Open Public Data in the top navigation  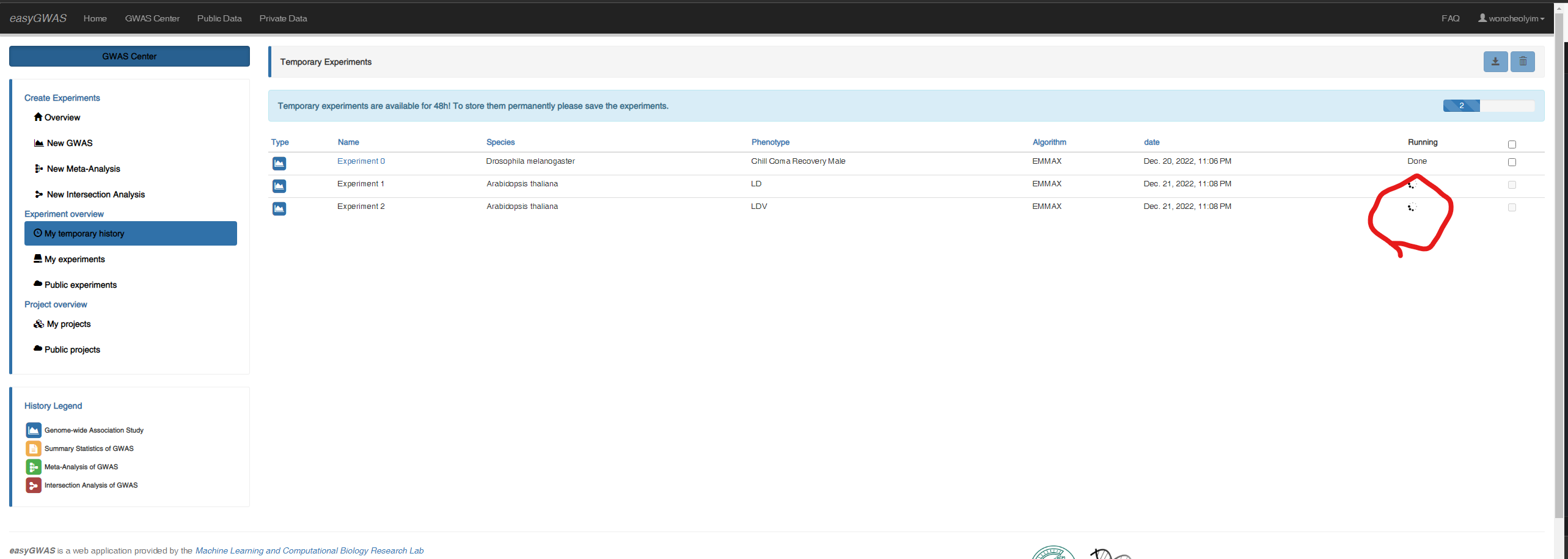pos(219,18)
